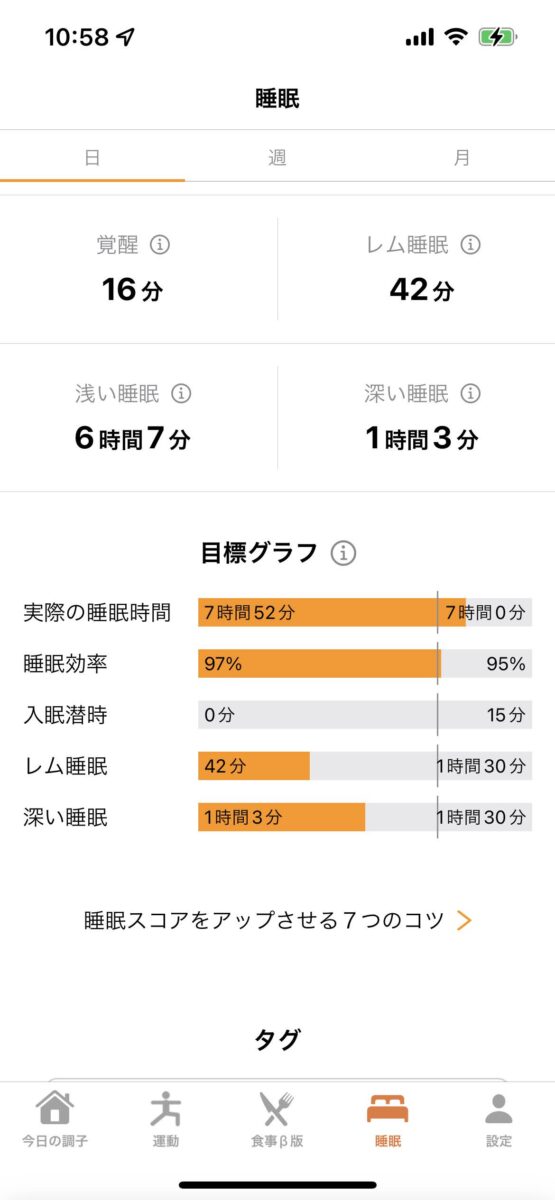Switch to the 月 tab
The width and height of the screenshot is (555, 1200).
coord(462,158)
